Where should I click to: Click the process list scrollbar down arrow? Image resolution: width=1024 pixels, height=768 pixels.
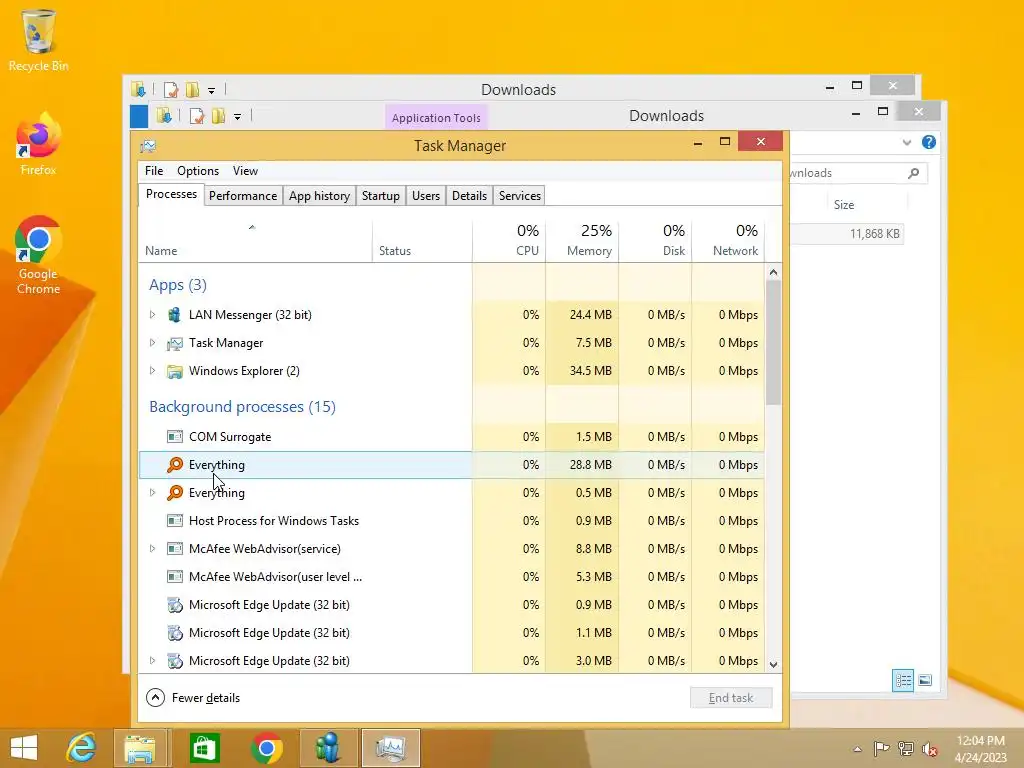pyautogui.click(x=773, y=665)
